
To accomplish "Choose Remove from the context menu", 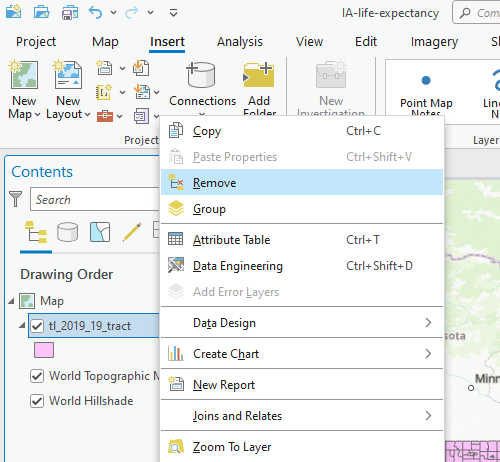I will (302, 182).
